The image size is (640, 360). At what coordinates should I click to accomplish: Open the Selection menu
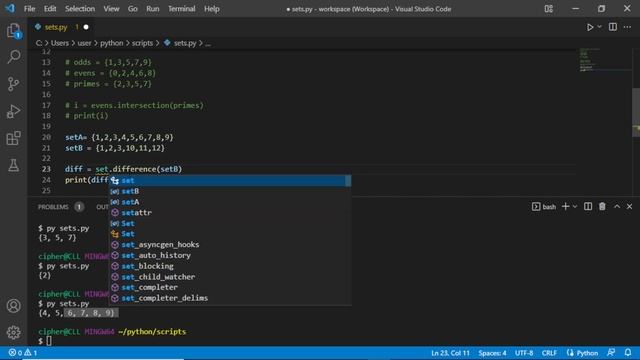(x=80, y=9)
